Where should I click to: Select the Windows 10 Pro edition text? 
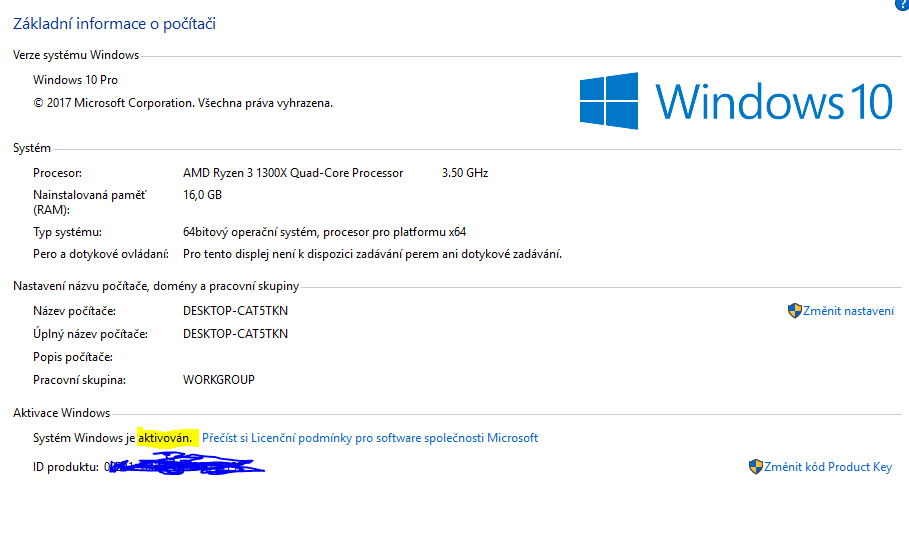[75, 80]
